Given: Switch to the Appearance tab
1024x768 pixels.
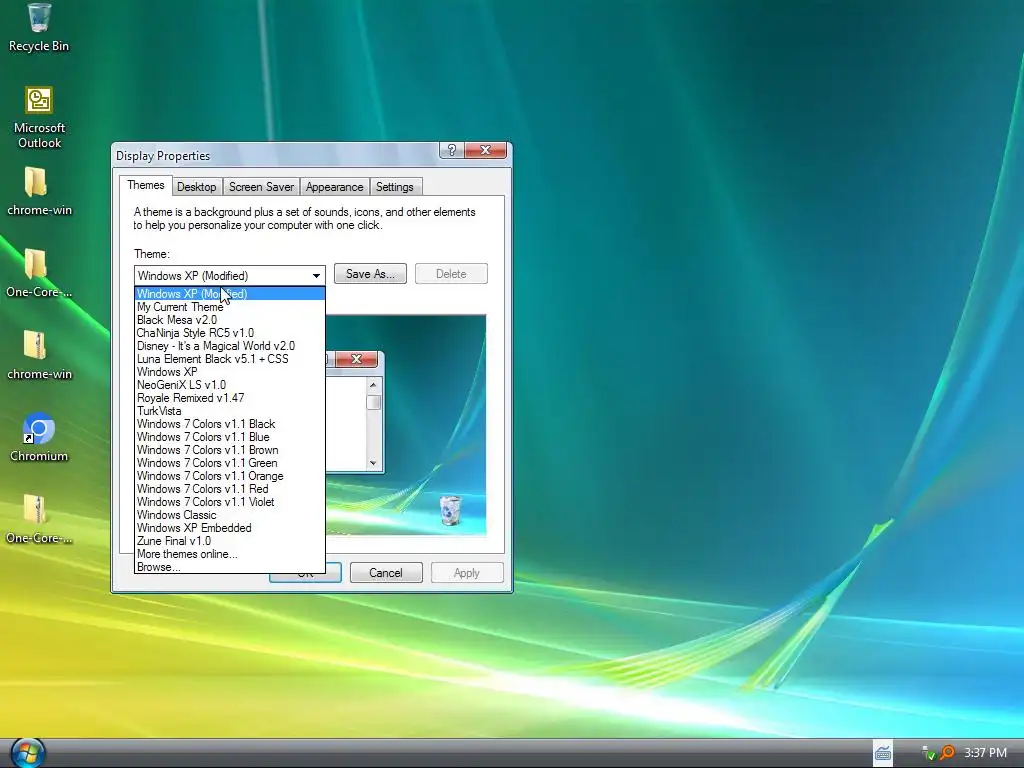Looking at the screenshot, I should (x=334, y=187).
